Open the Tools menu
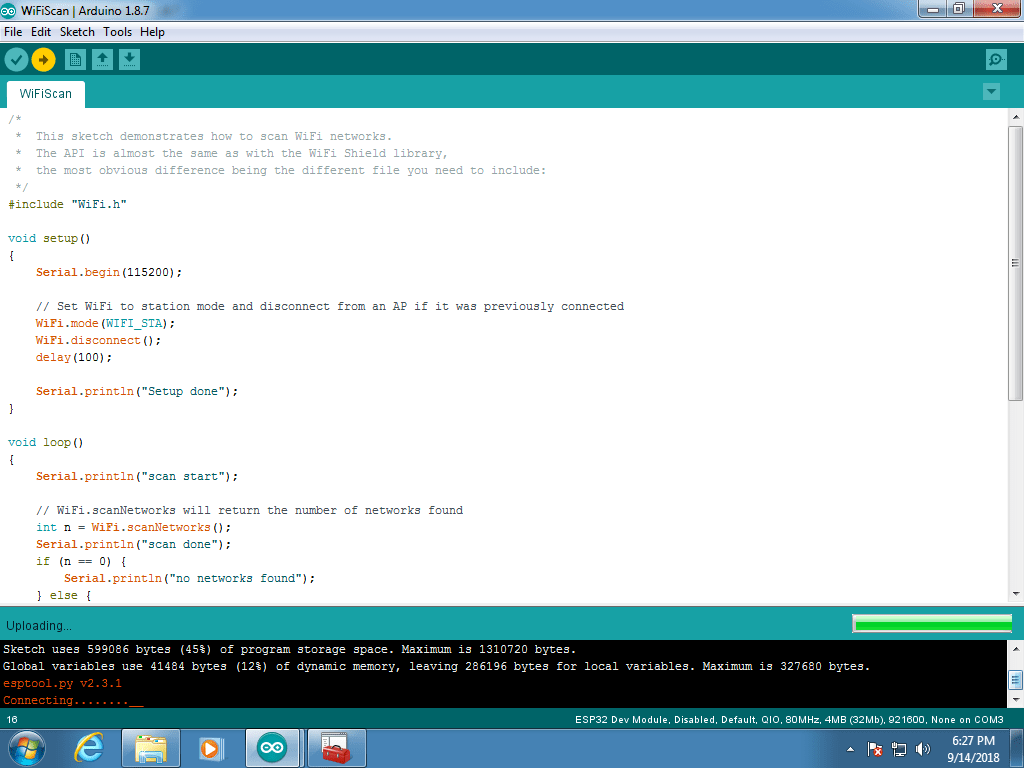Image resolution: width=1024 pixels, height=768 pixels. 117,32
